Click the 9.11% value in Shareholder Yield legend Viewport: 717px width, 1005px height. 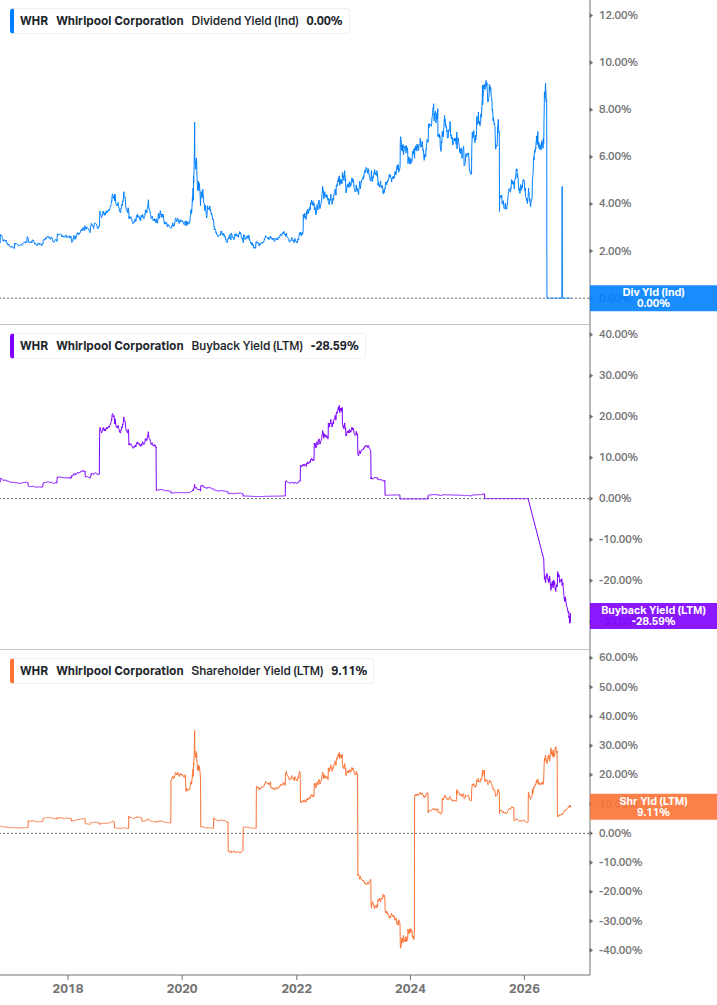click(349, 670)
